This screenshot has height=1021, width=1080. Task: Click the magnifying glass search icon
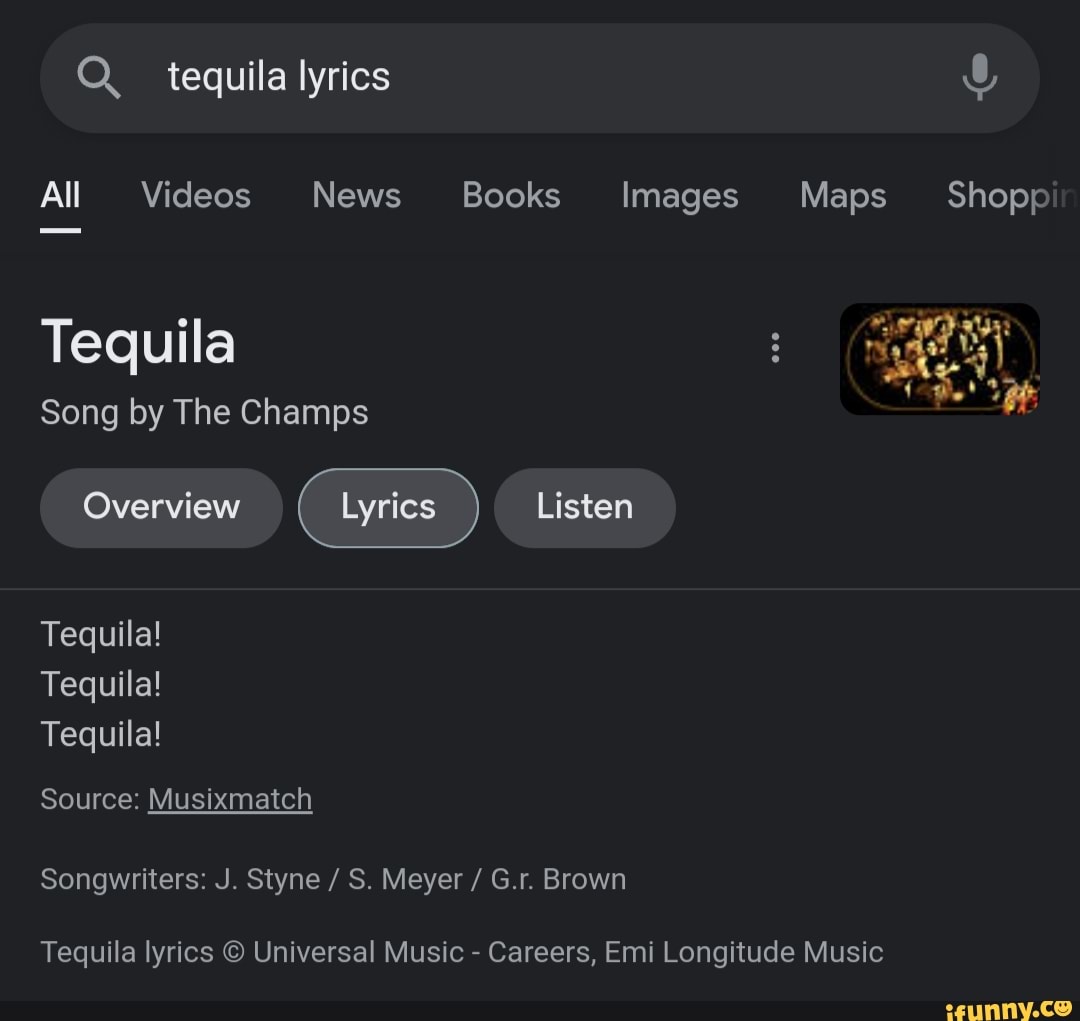(x=99, y=77)
